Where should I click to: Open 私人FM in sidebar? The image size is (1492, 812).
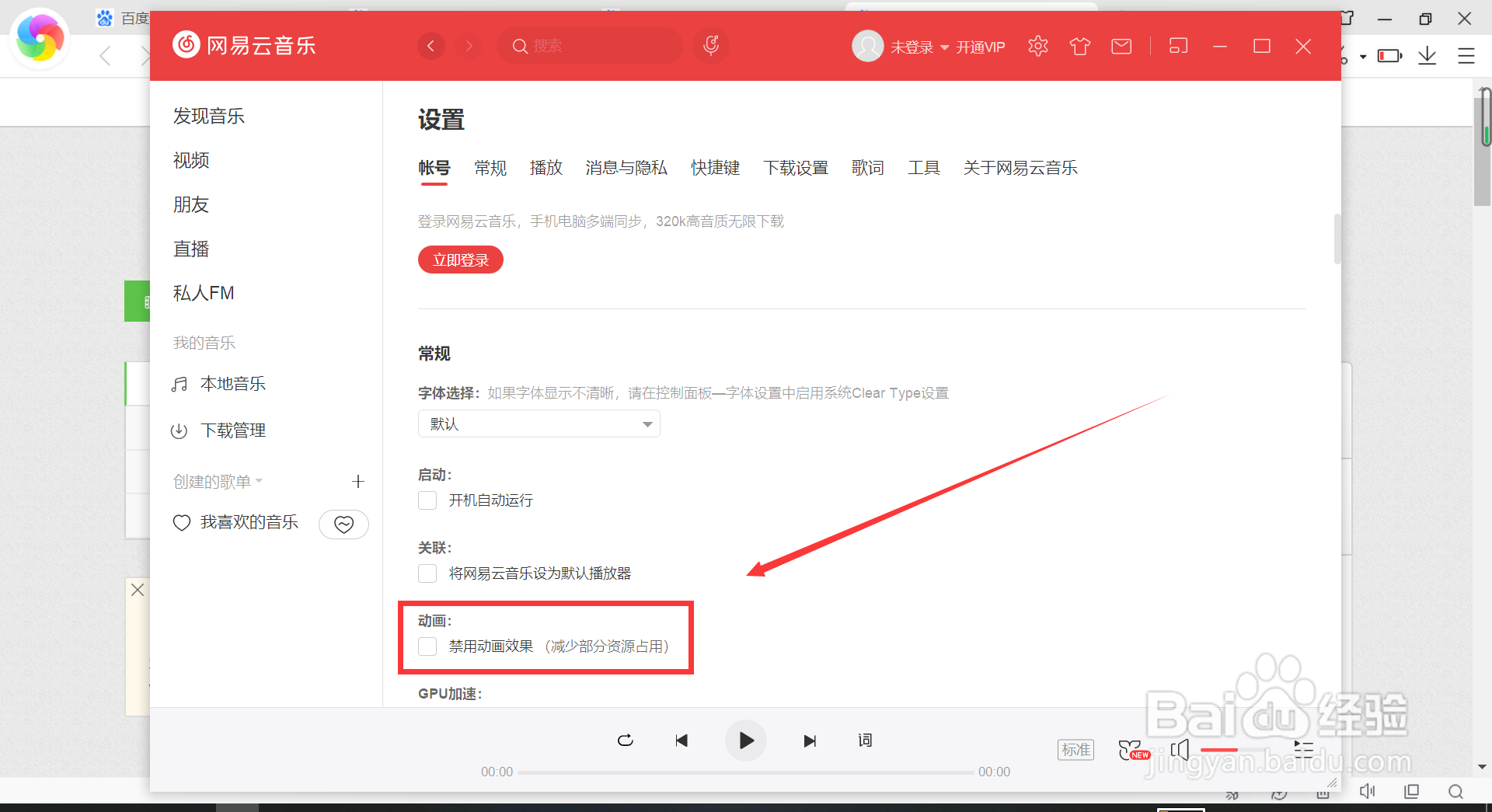point(204,293)
